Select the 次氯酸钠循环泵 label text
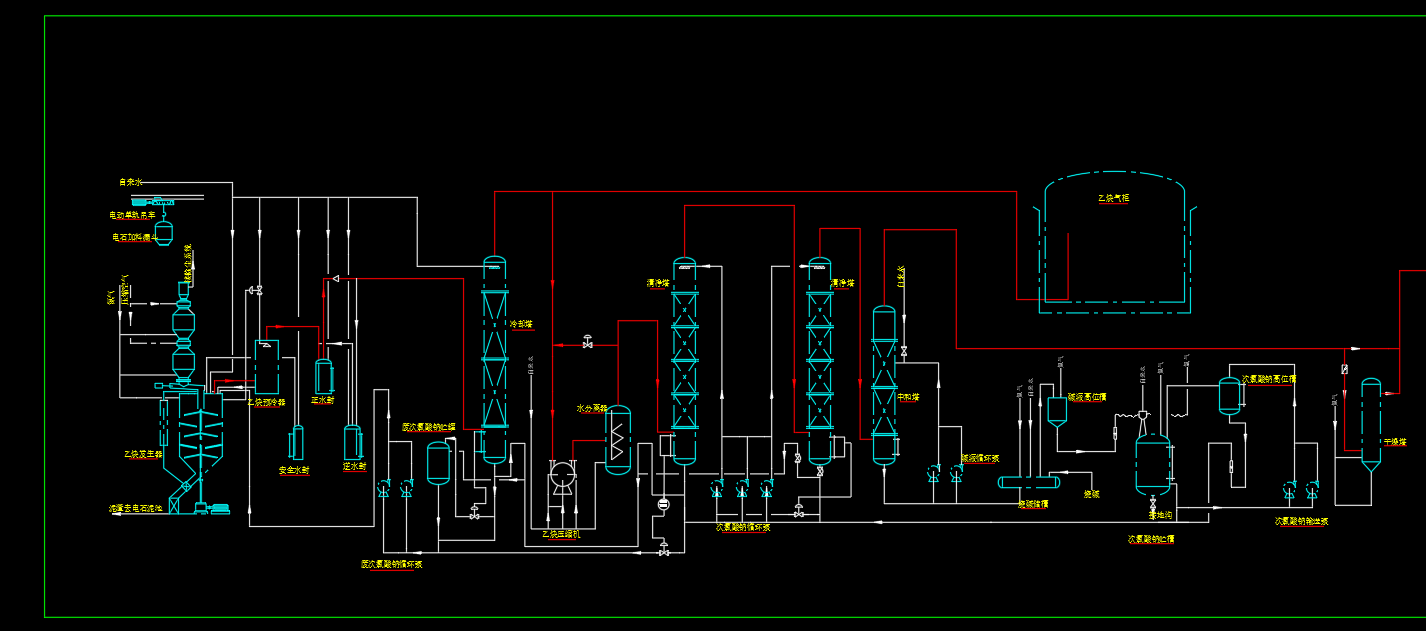 (x=743, y=527)
